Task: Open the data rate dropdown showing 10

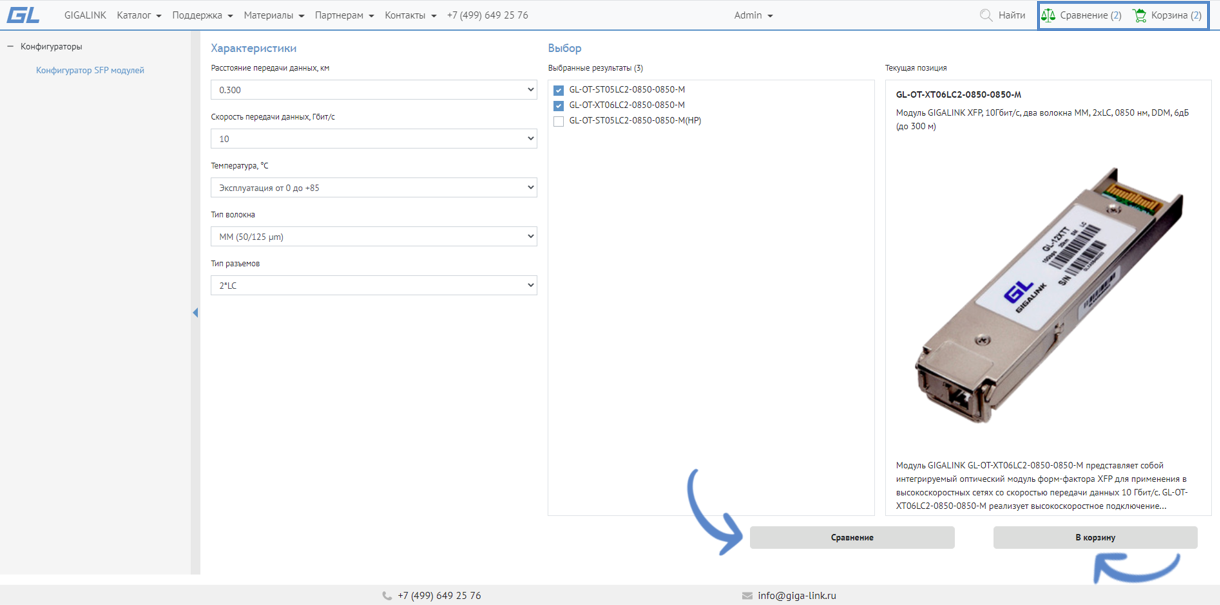Action: pyautogui.click(x=374, y=139)
